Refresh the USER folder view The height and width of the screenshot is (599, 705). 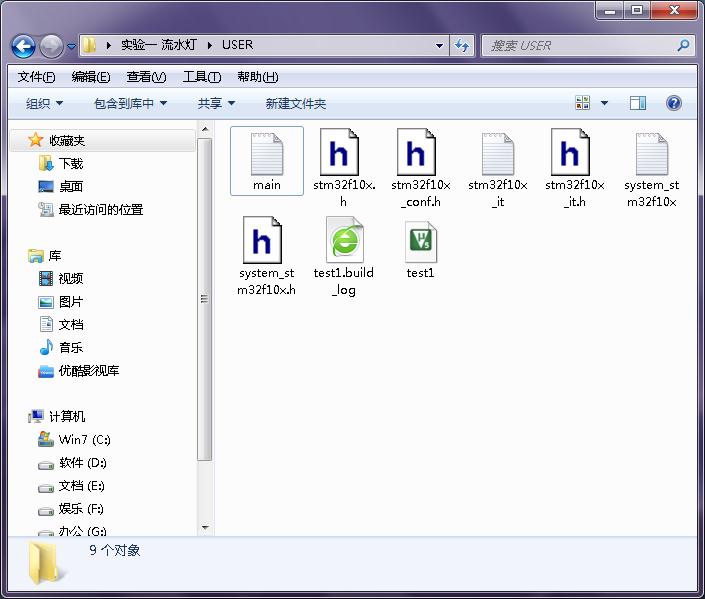tap(462, 45)
